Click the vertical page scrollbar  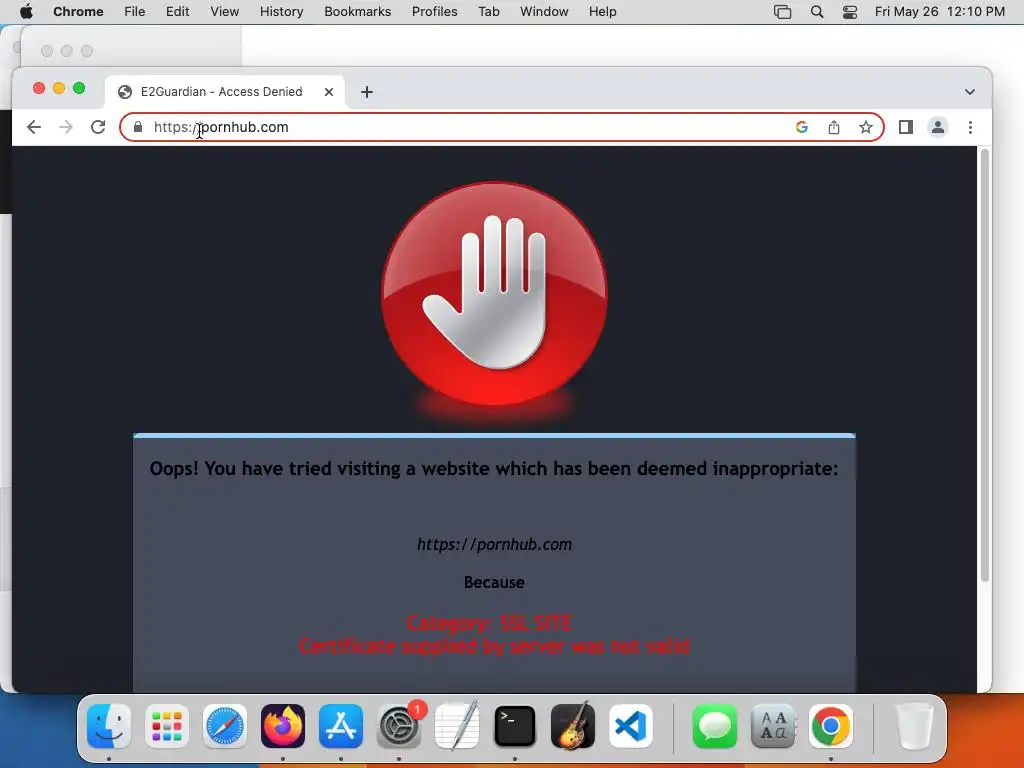pyautogui.click(x=985, y=366)
